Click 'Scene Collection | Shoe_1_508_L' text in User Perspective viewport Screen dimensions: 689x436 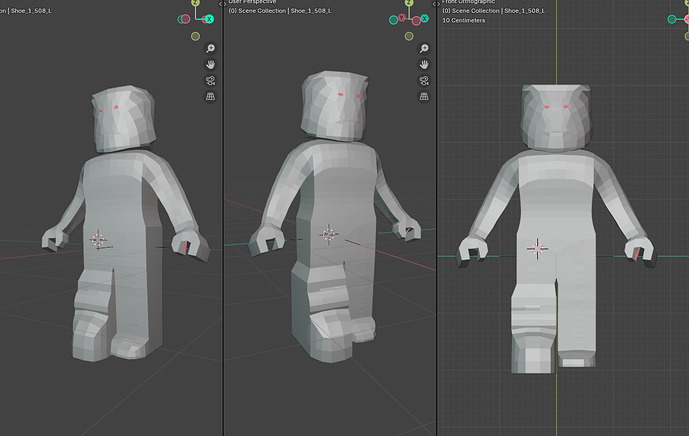pyautogui.click(x=285, y=11)
